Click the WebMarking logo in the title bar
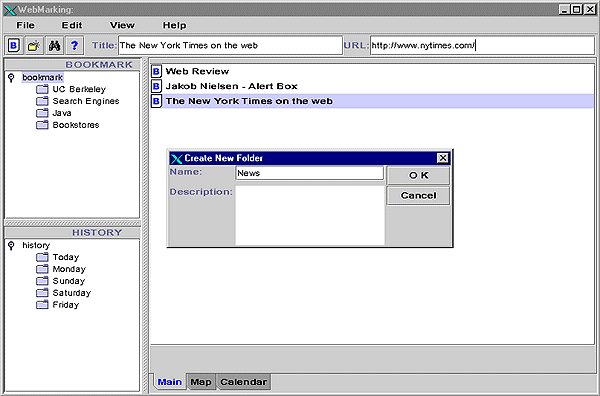 pyautogui.click(x=10, y=10)
